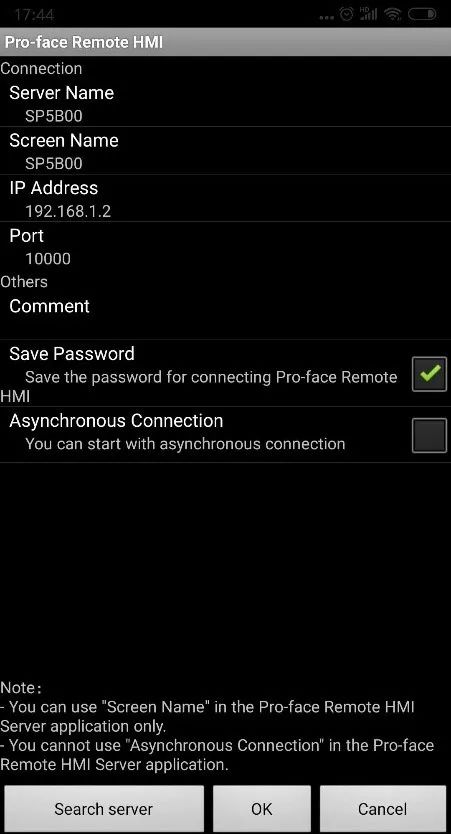The width and height of the screenshot is (451, 834).
Task: Click the Search server button
Action: tap(104, 809)
